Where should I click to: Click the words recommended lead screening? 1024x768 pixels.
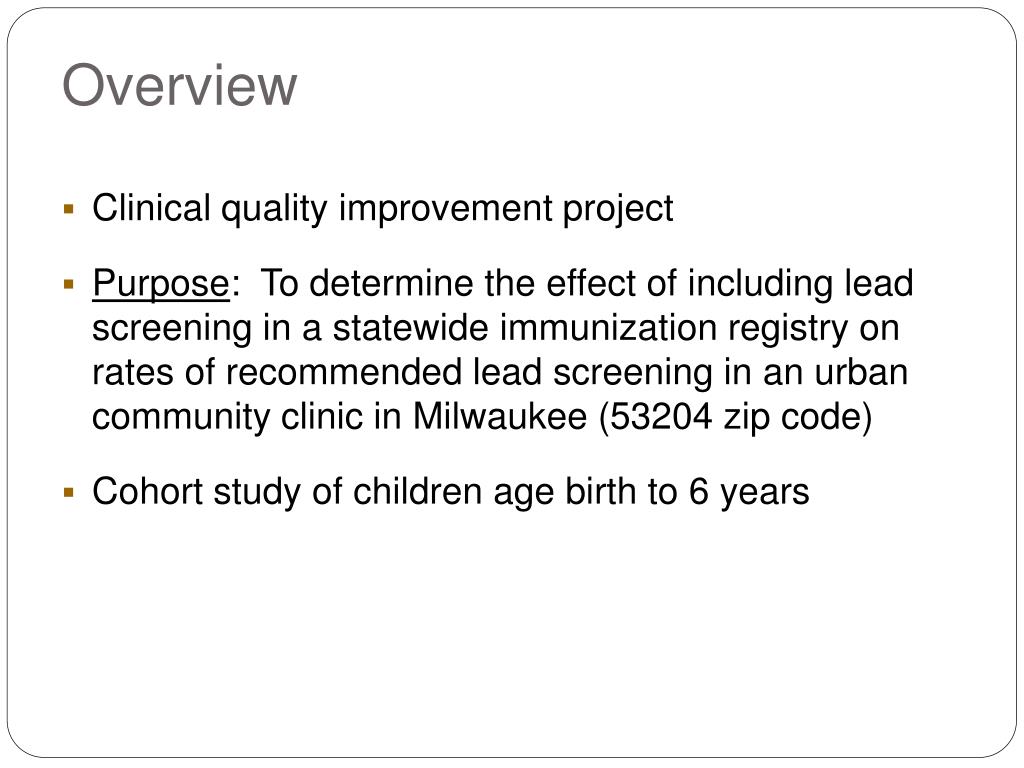pos(469,373)
